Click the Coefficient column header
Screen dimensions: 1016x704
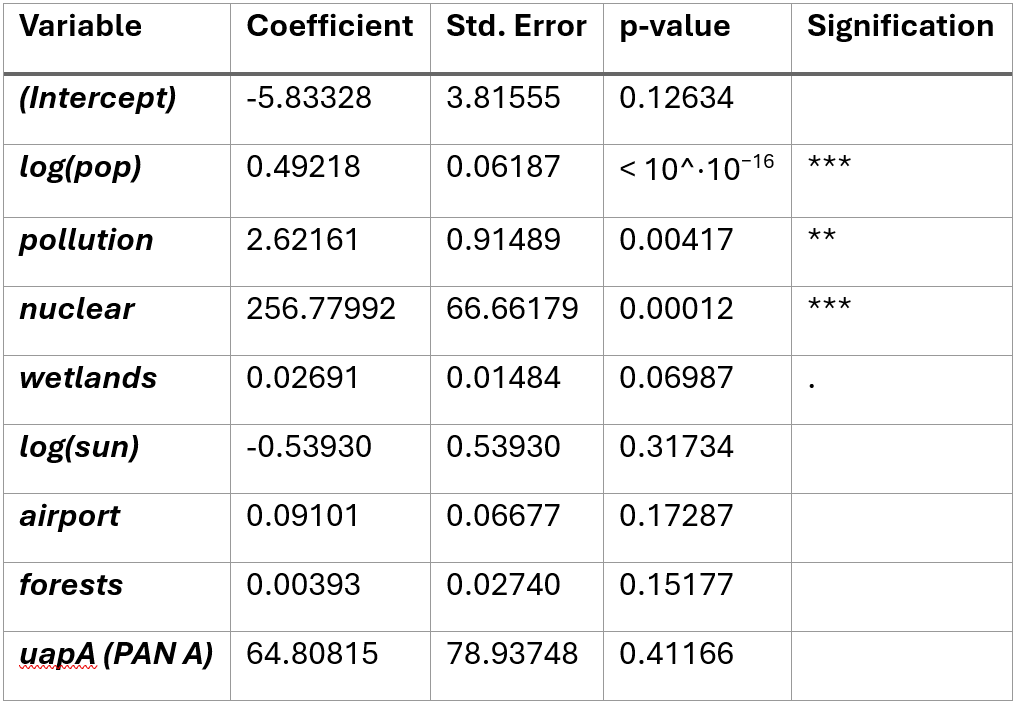click(330, 27)
